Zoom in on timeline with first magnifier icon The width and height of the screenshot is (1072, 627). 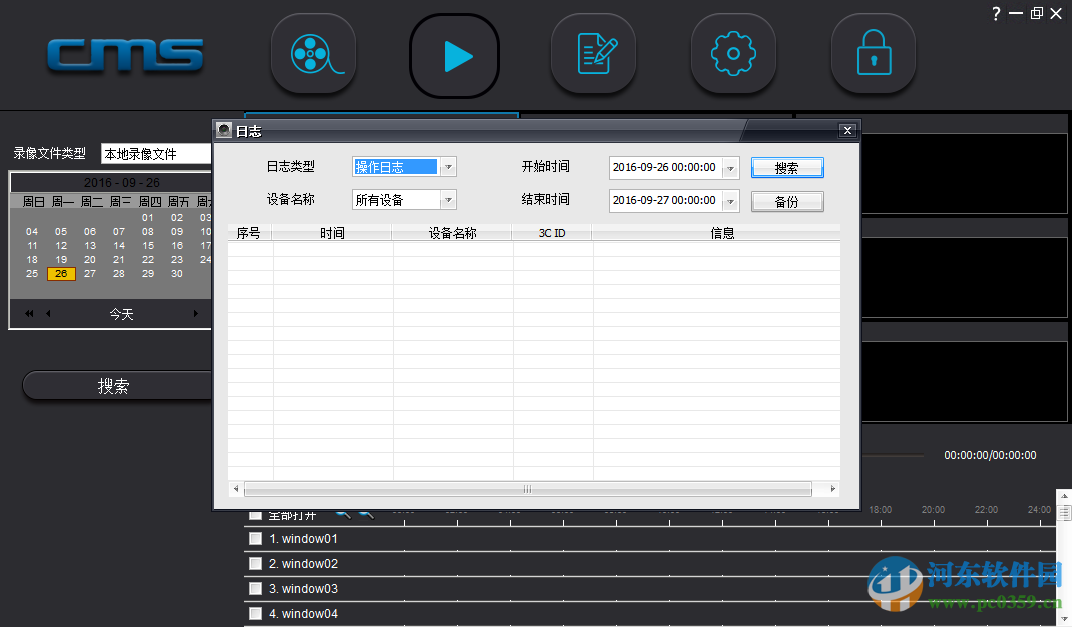[x=341, y=513]
